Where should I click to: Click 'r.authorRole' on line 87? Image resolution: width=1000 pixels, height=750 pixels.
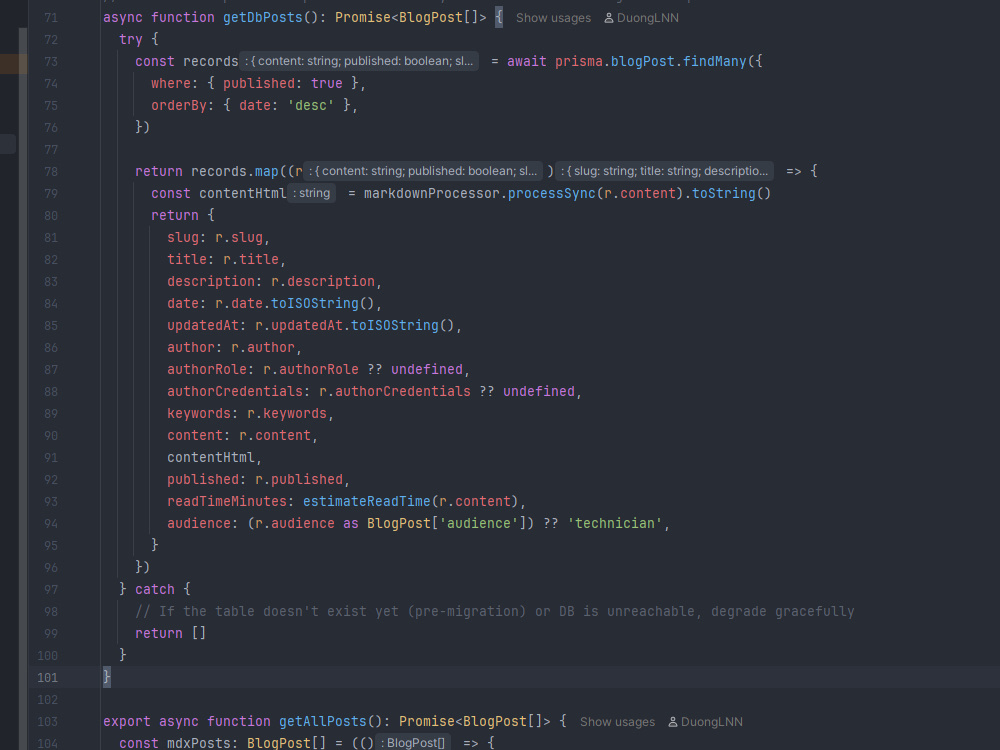(x=311, y=369)
